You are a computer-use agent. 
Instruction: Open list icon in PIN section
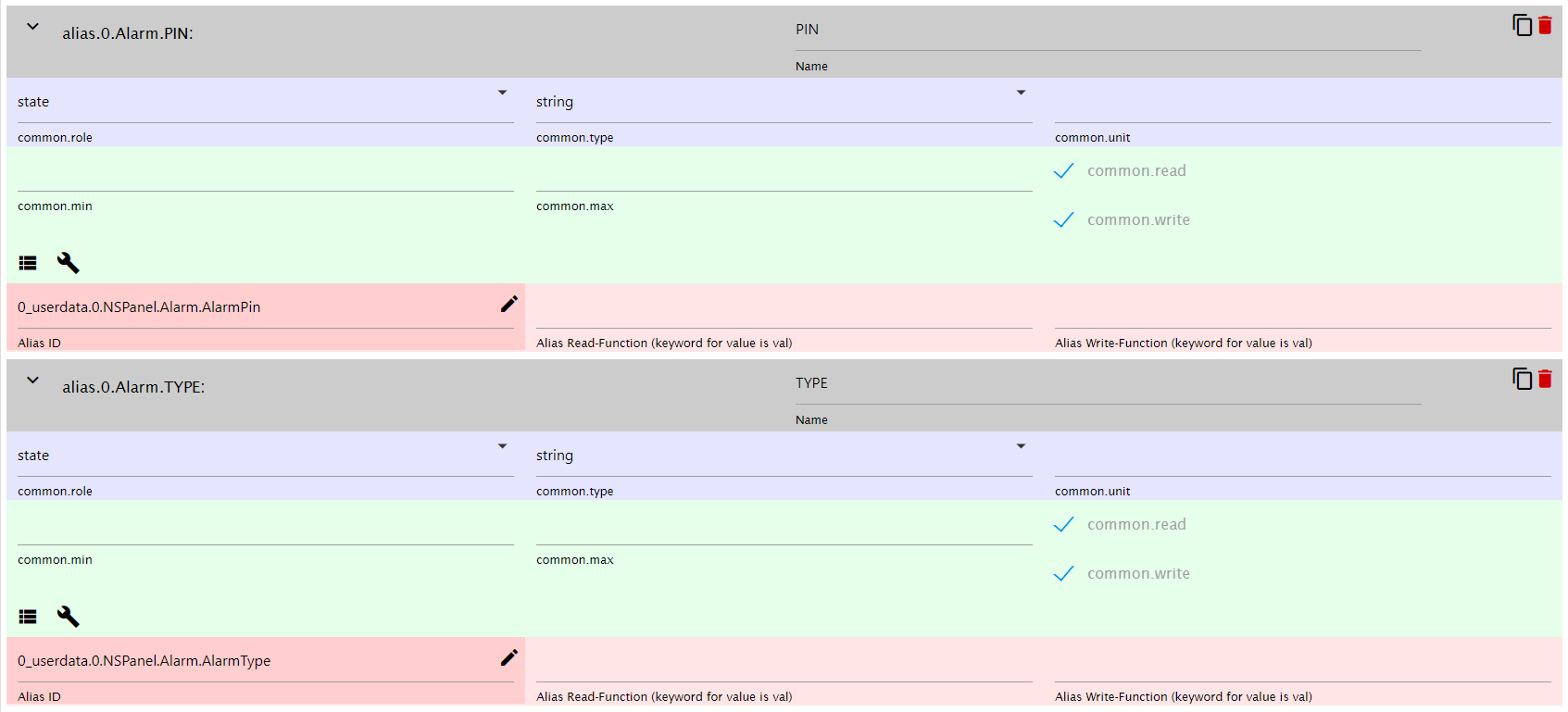(x=28, y=263)
